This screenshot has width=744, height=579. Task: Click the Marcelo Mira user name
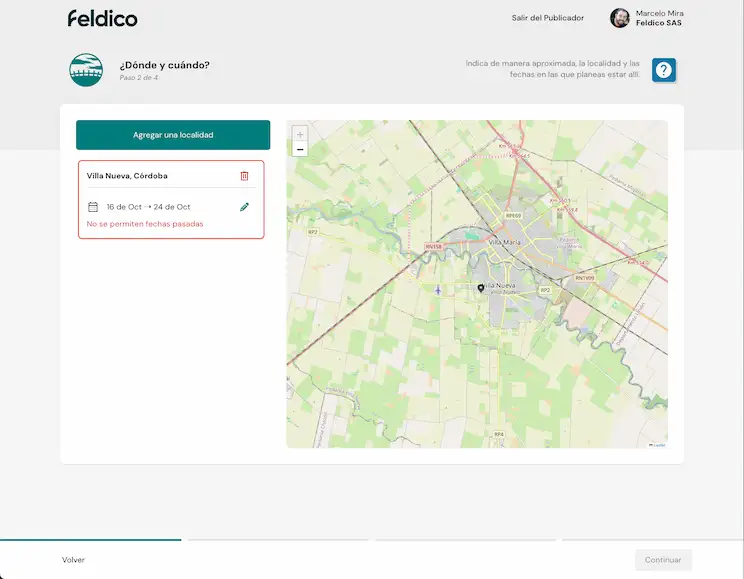[660, 13]
